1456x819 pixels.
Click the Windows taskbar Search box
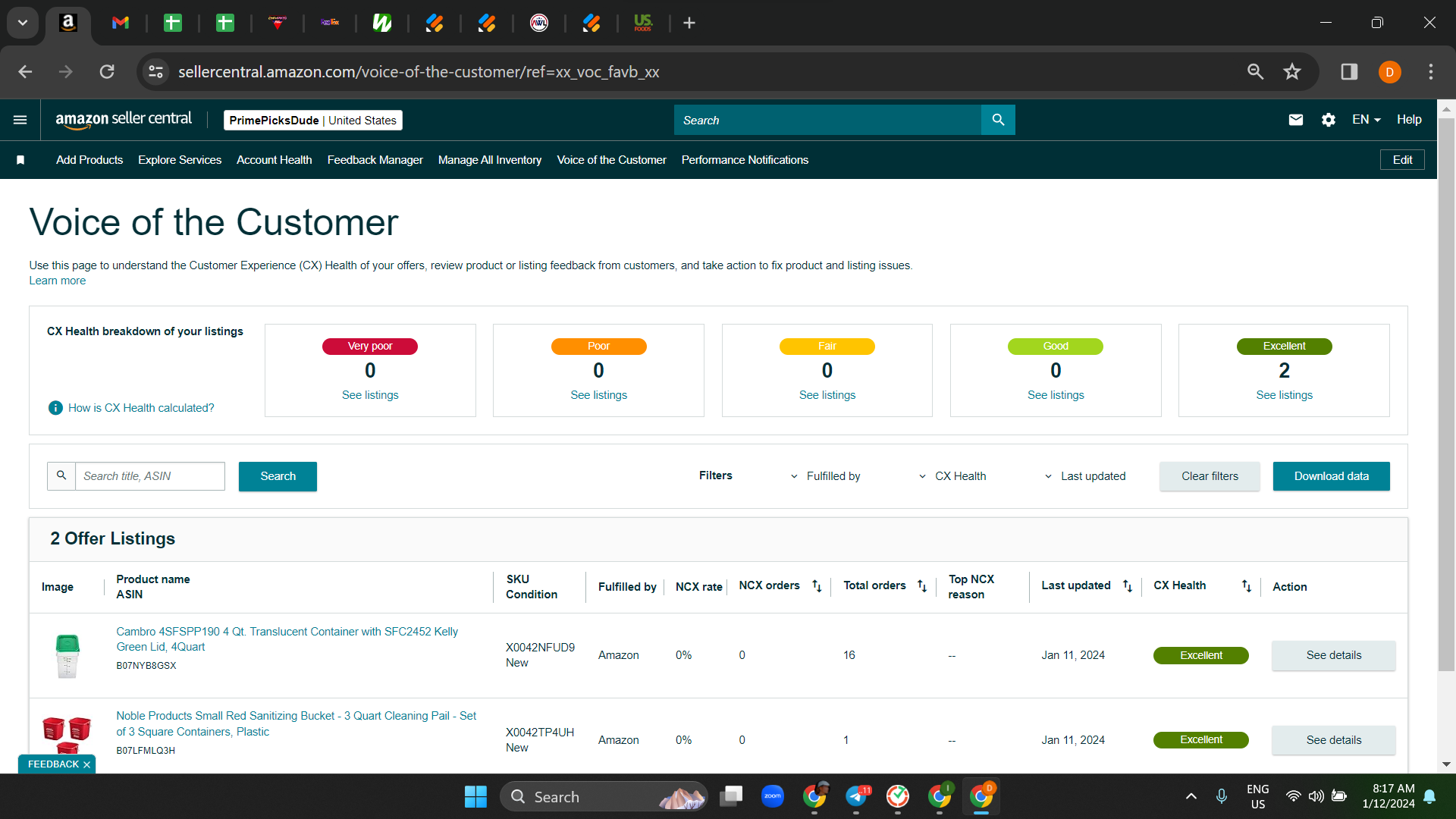pos(604,797)
